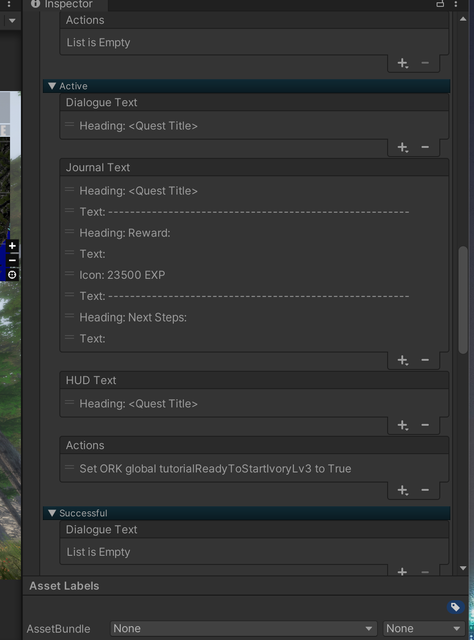Add item to Active Dialogue Text list

[403, 147]
